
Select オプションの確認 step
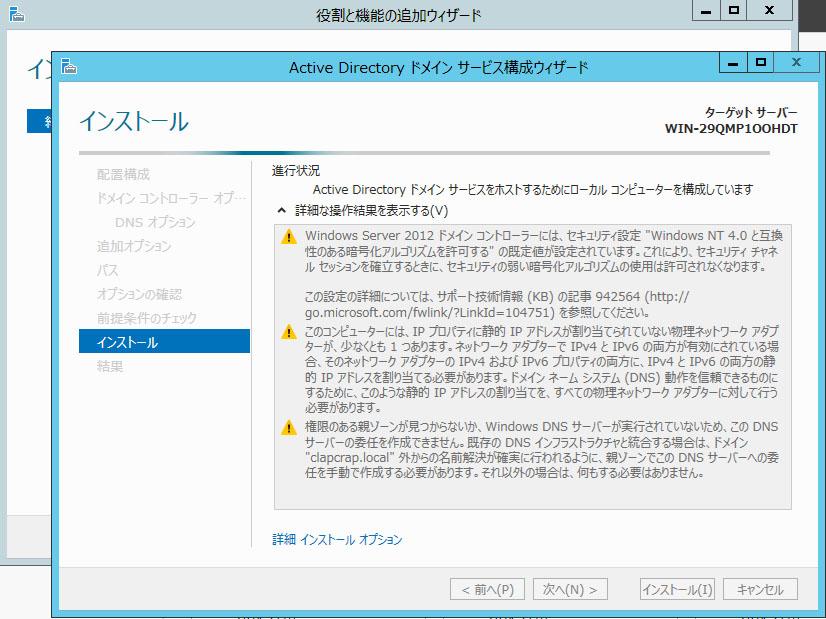pyautogui.click(x=139, y=294)
